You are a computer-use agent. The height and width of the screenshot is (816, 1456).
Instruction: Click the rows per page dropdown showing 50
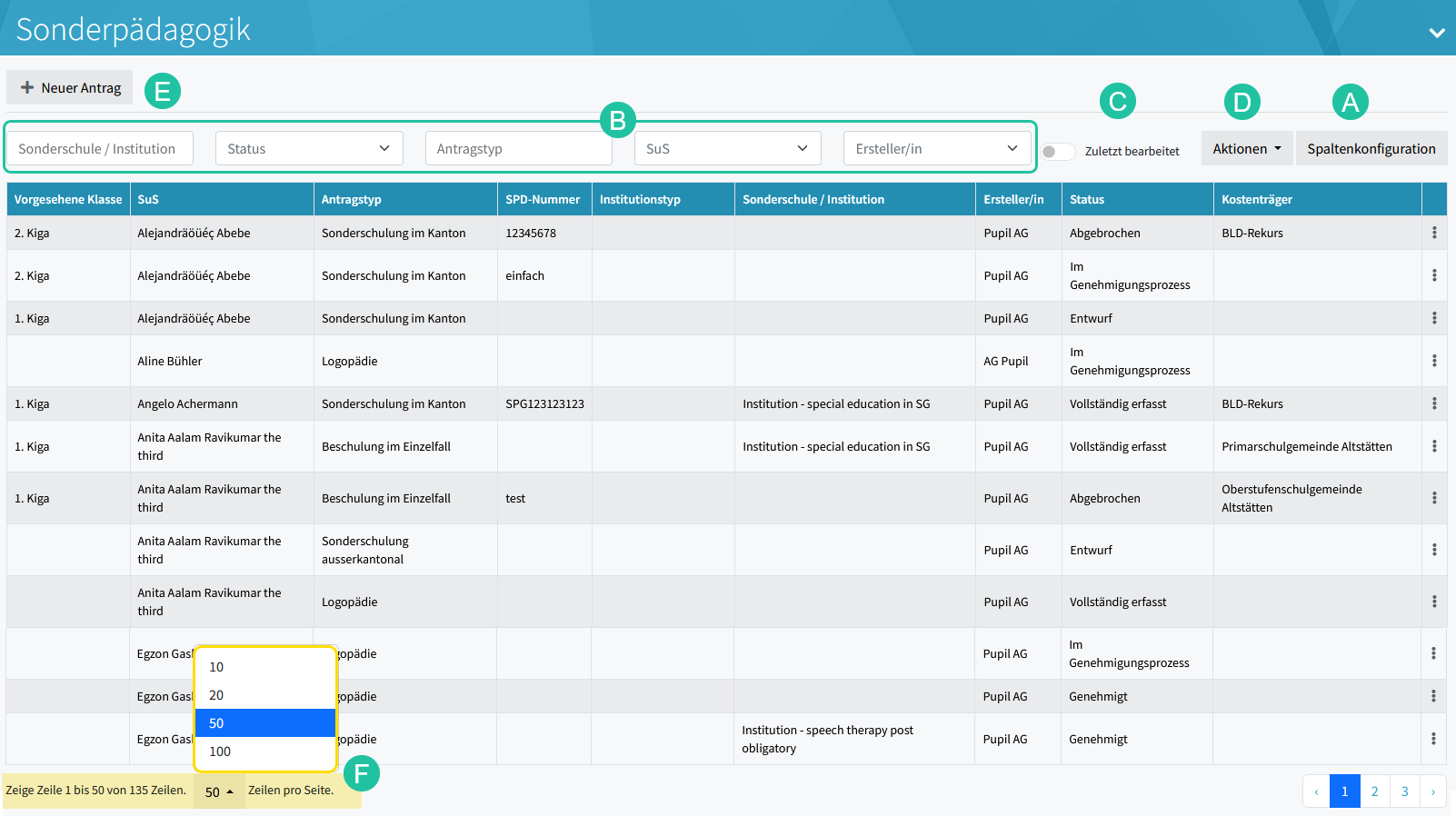tap(219, 791)
